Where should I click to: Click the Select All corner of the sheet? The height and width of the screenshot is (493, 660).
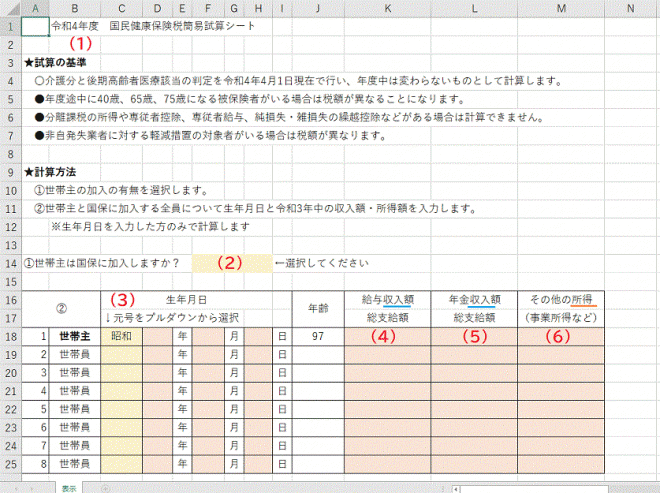(x=10, y=9)
